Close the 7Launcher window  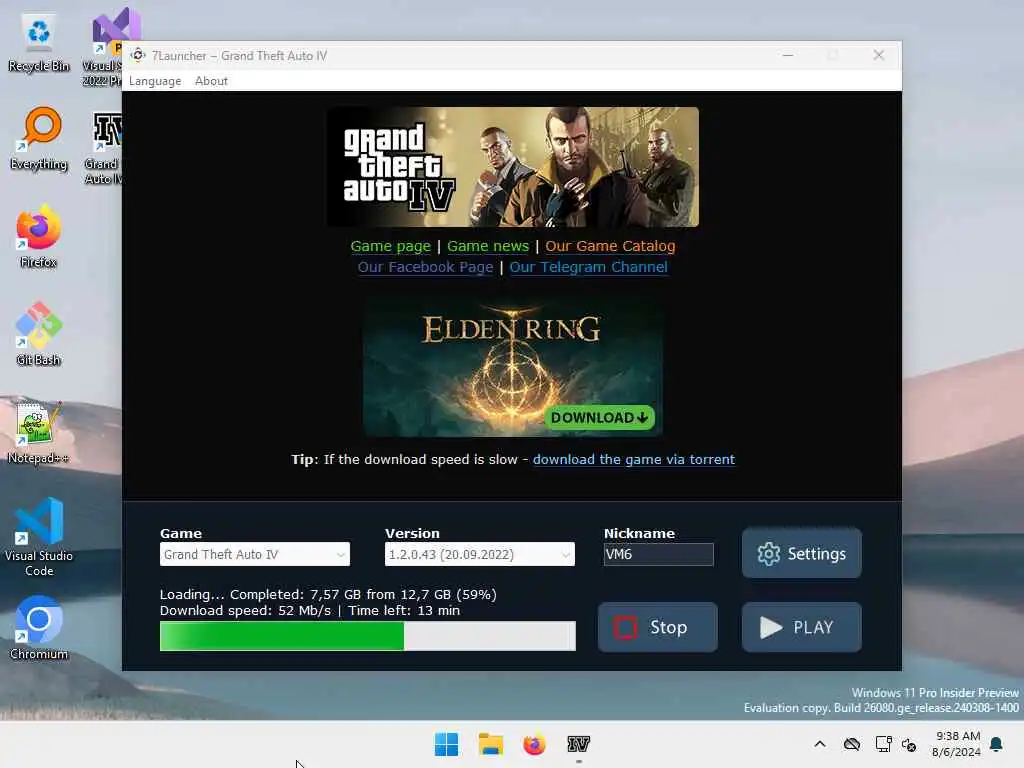pyautogui.click(x=878, y=56)
